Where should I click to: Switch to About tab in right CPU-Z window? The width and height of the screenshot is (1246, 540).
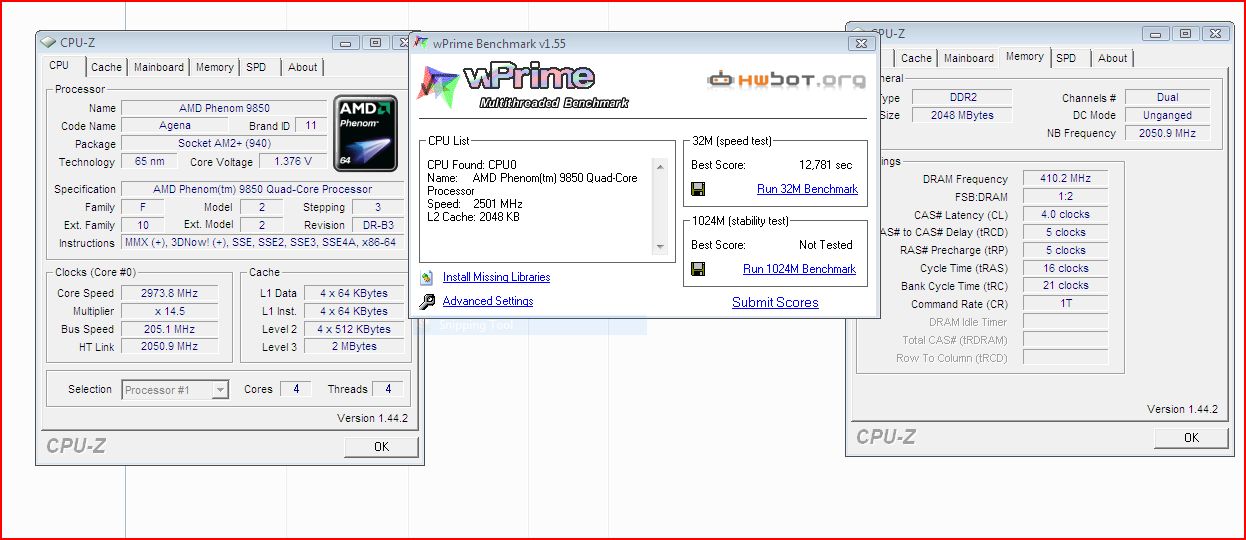pos(1113,58)
